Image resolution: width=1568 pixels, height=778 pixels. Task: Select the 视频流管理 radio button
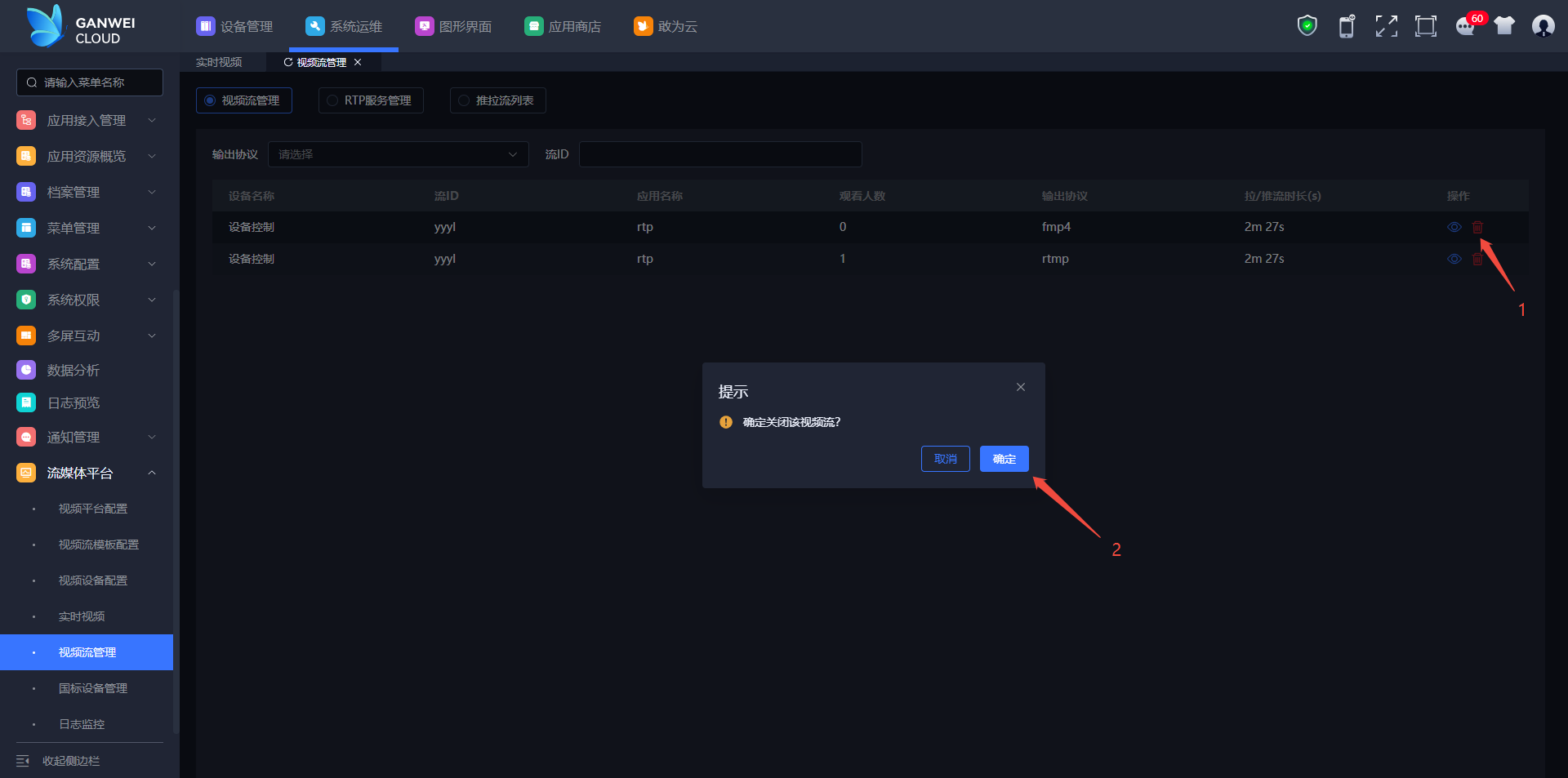pyautogui.click(x=243, y=100)
